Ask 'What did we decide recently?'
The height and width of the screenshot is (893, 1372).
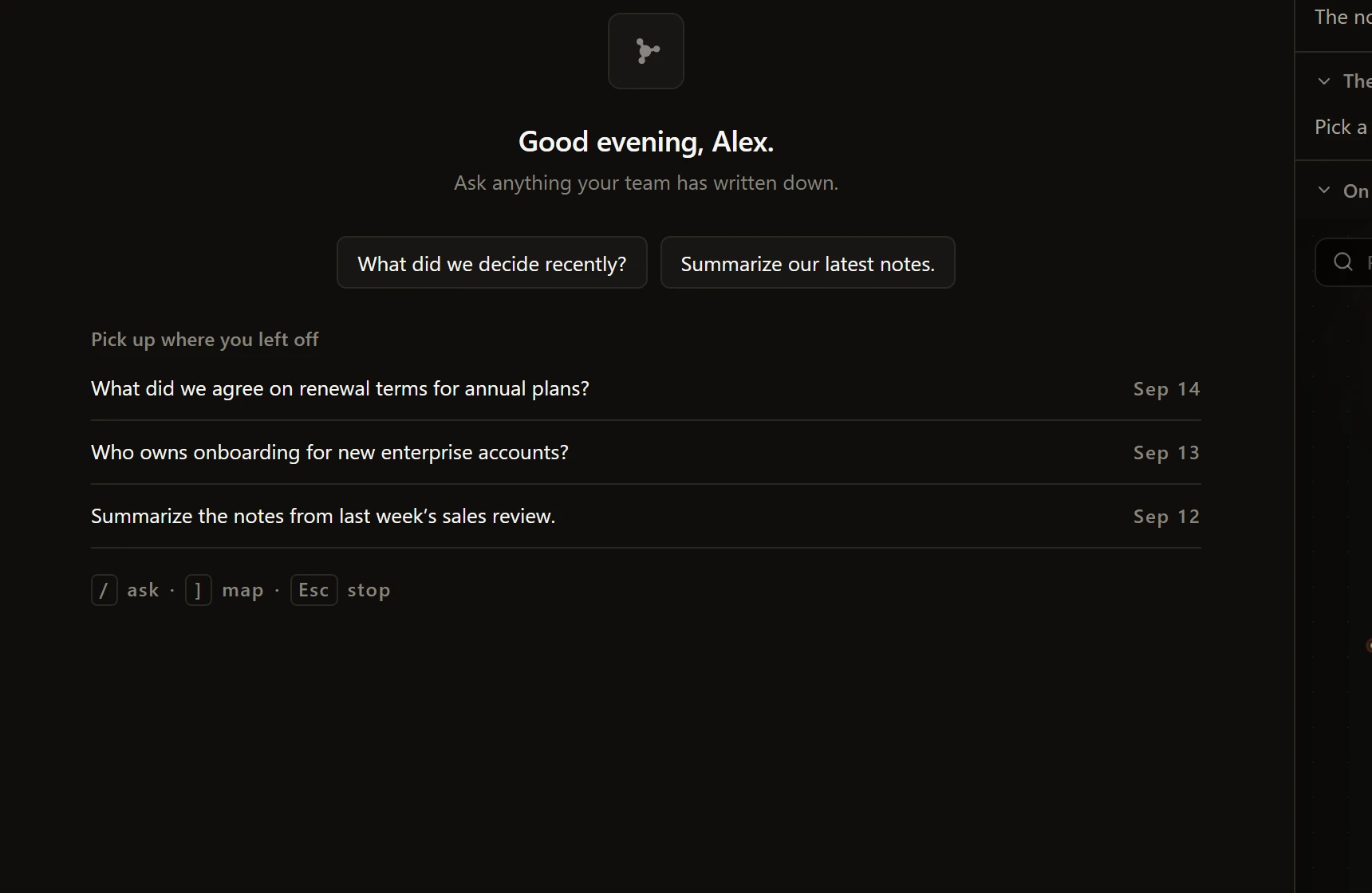pyautogui.click(x=492, y=262)
